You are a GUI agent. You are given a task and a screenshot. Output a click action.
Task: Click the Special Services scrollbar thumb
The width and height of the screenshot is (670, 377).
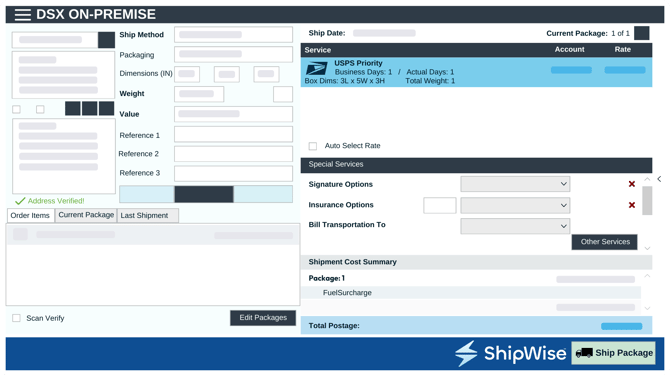647,200
